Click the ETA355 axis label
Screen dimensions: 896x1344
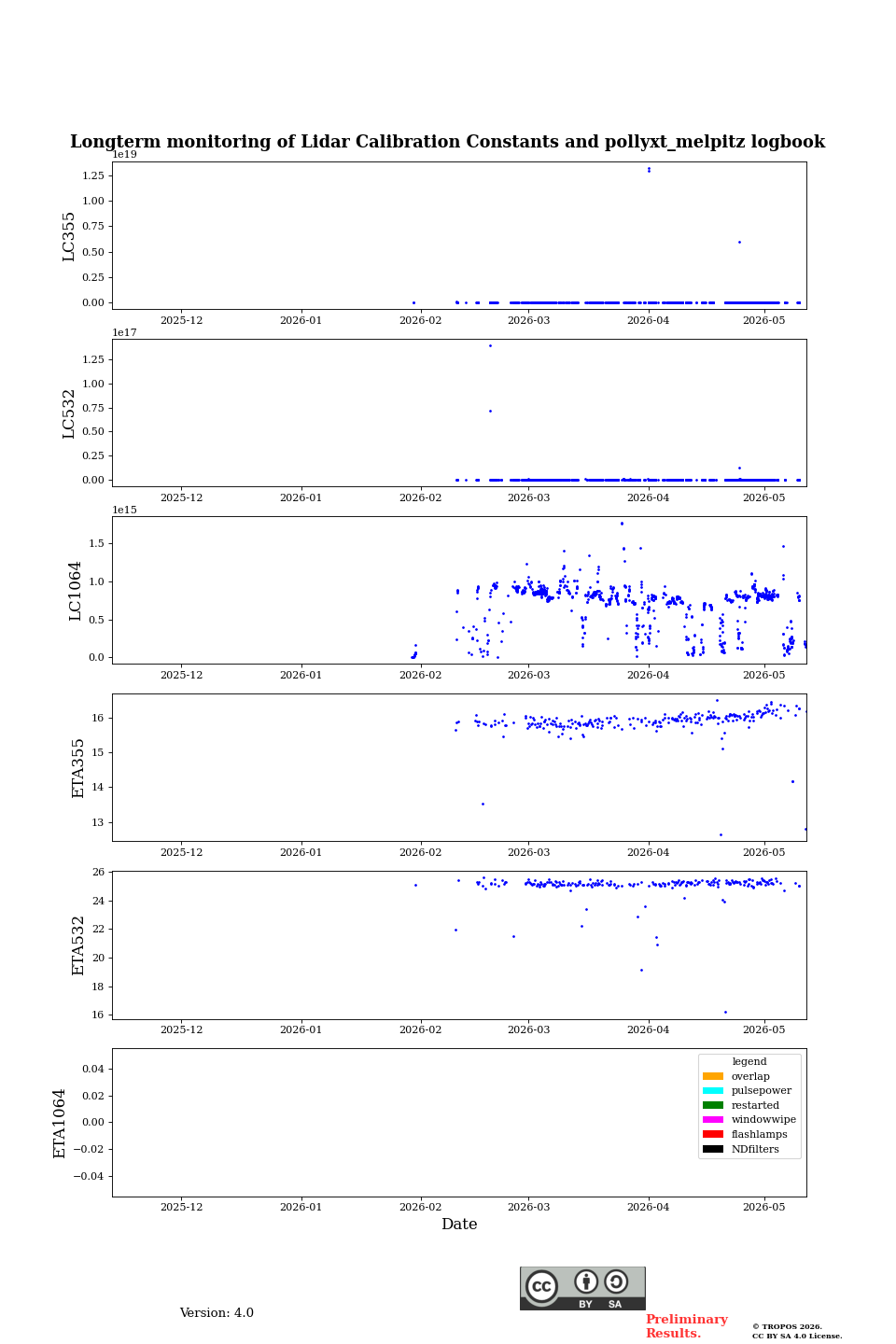(x=78, y=768)
